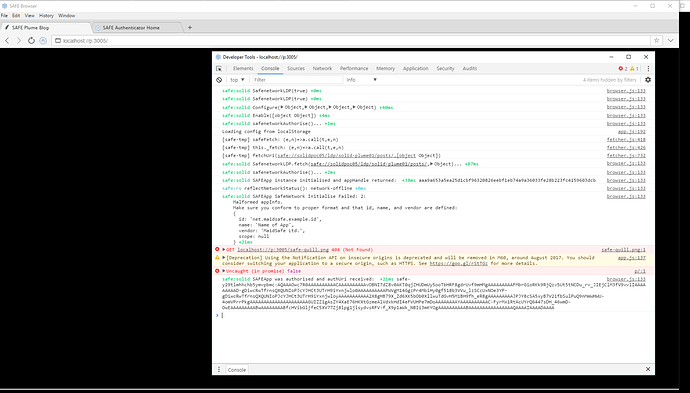Click the console Filter input field
The width and height of the screenshot is (690, 393).
coord(297,80)
